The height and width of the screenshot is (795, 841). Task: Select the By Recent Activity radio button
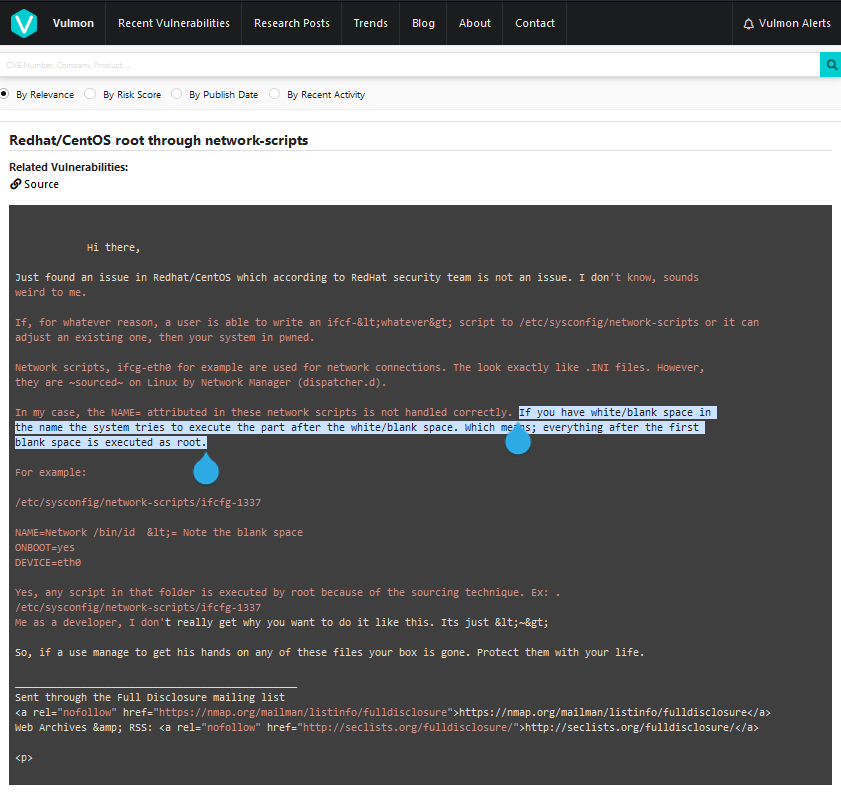[x=274, y=94]
